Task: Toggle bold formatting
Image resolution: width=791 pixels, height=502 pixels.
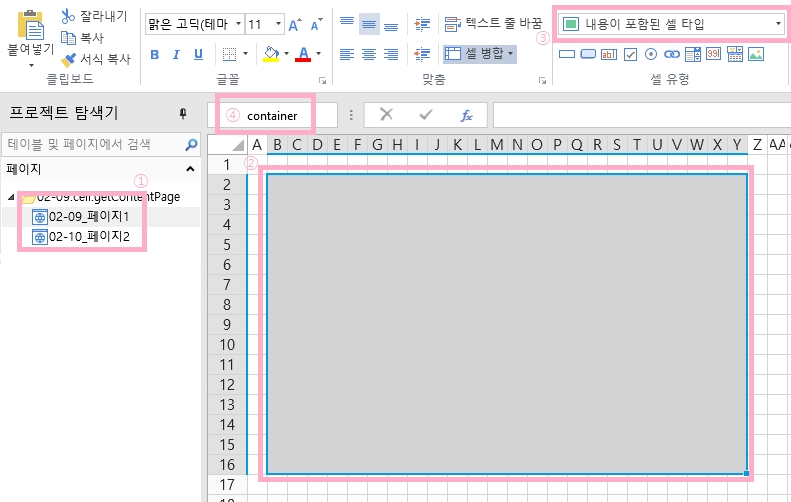Action: tap(155, 54)
